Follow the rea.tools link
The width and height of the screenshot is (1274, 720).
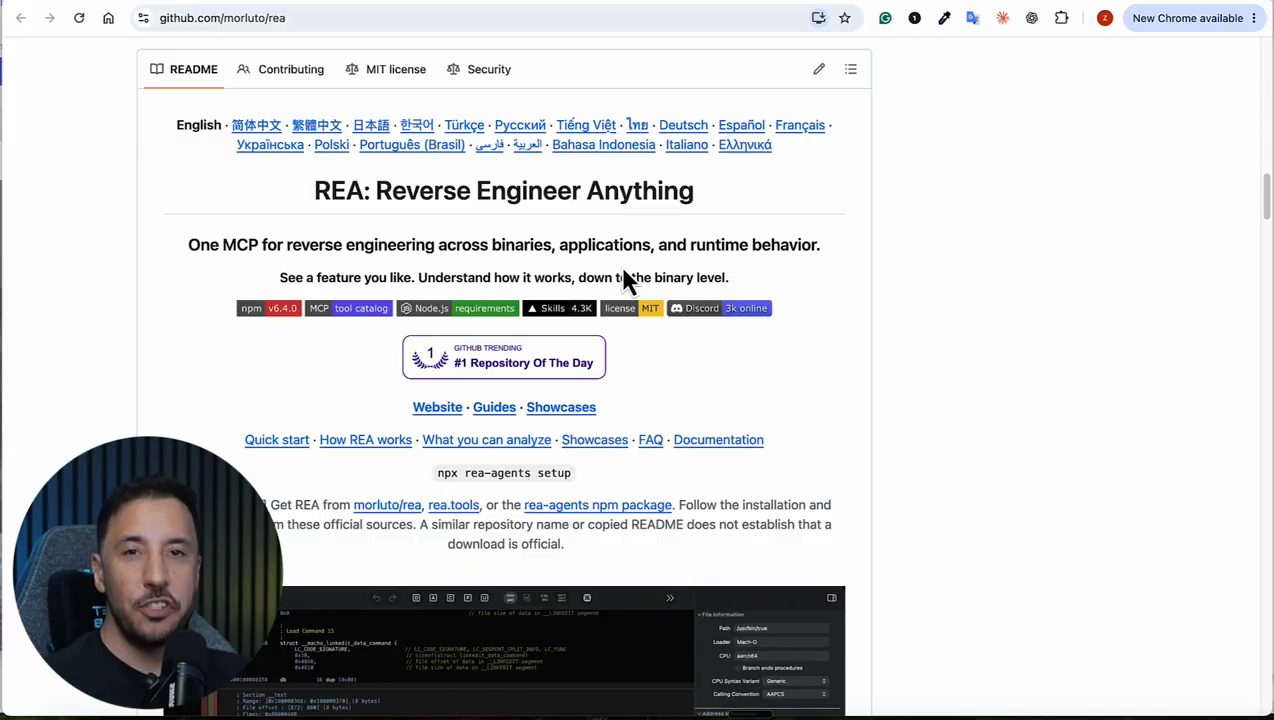click(x=454, y=505)
